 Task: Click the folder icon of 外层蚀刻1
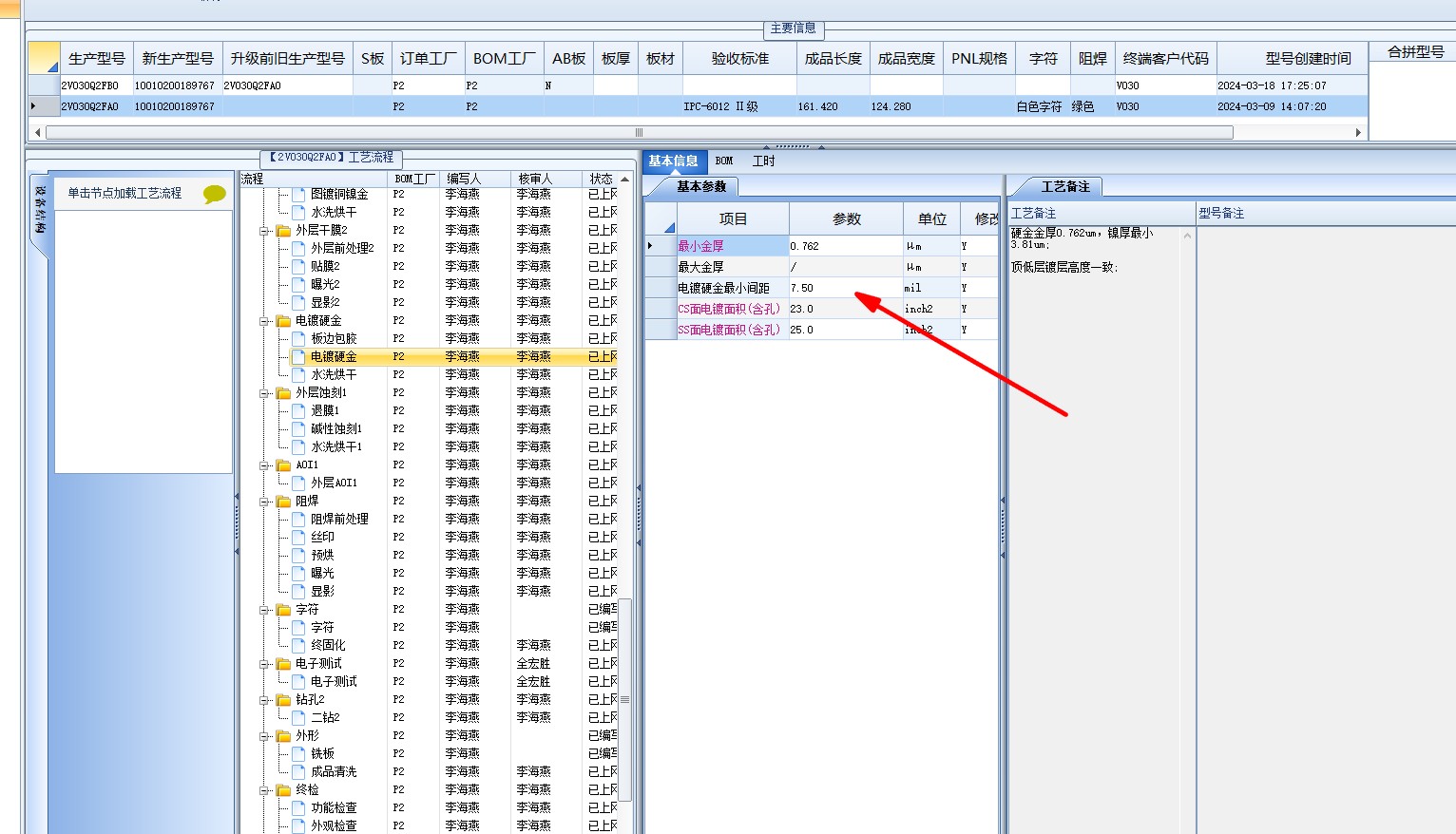[x=283, y=393]
